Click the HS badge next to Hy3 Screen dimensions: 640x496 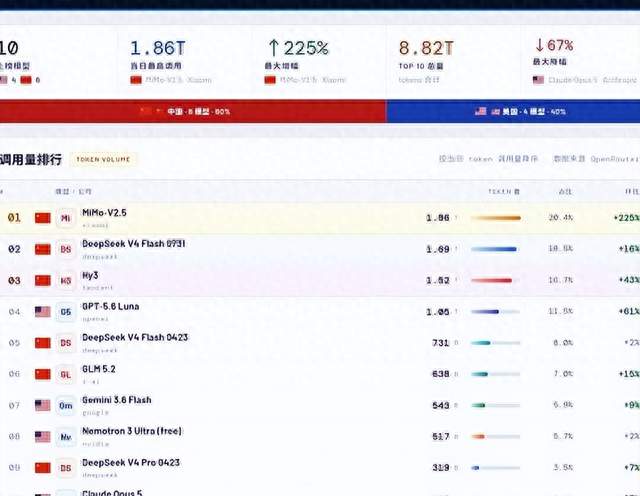tap(65, 281)
